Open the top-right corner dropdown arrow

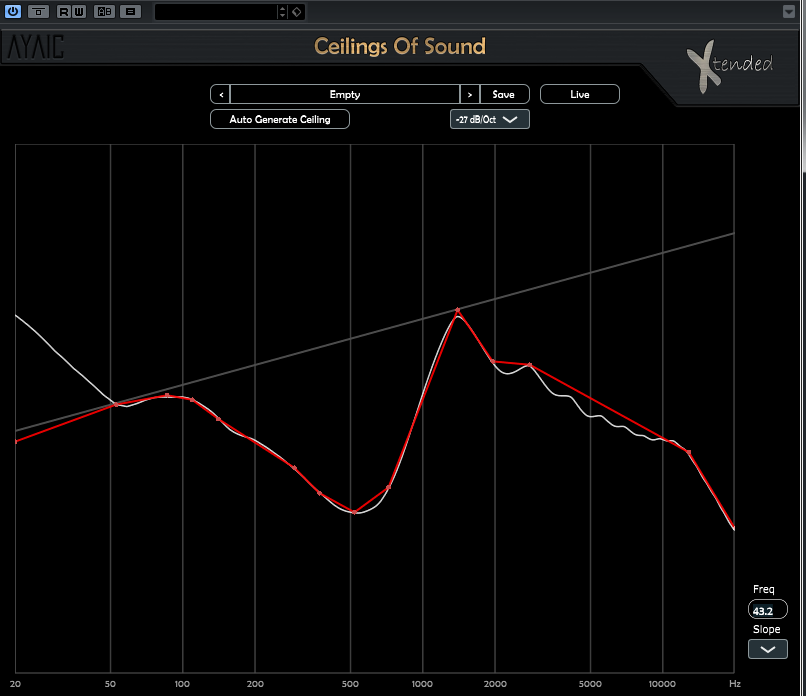coord(789,12)
